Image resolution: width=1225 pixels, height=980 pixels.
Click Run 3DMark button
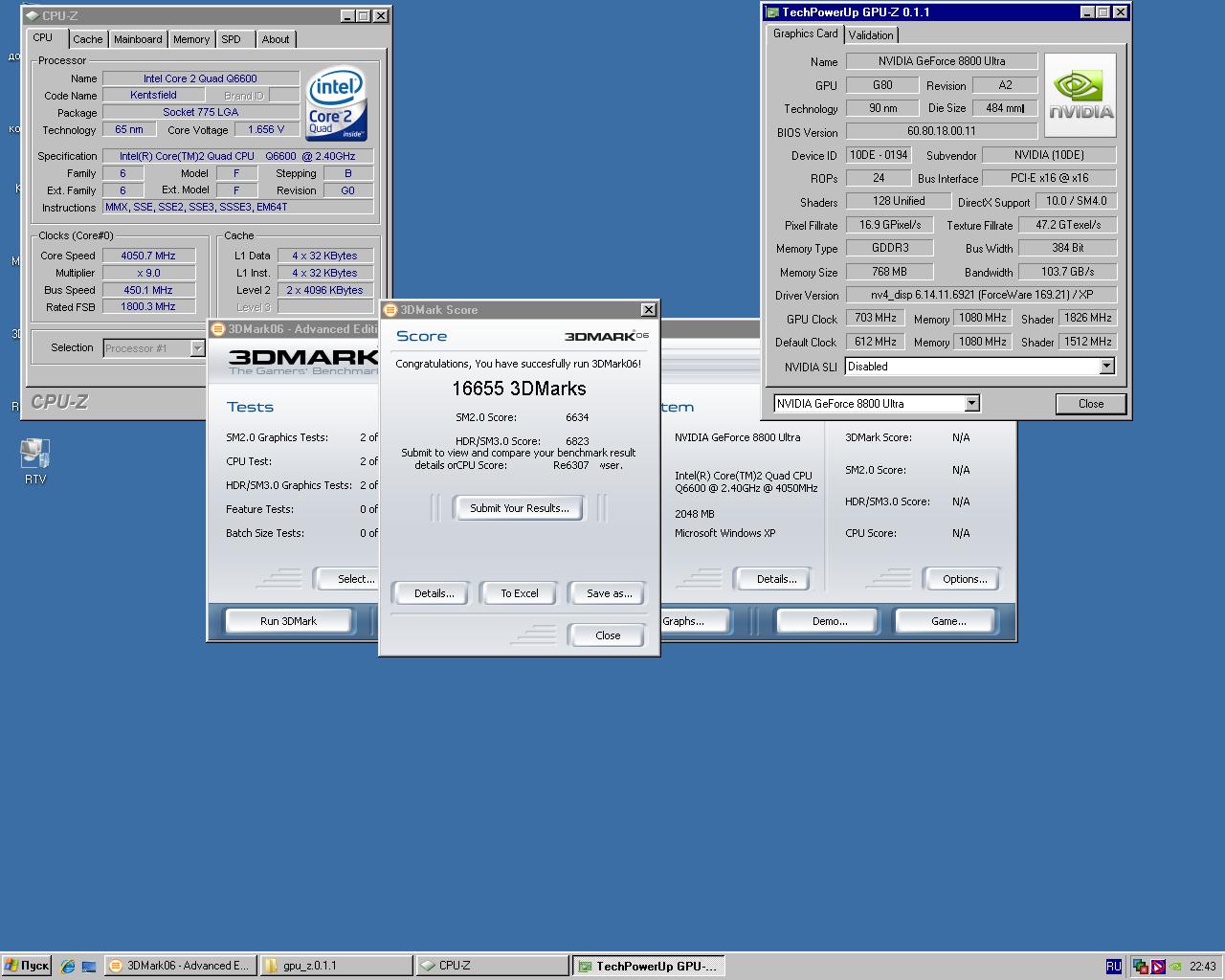click(x=288, y=621)
